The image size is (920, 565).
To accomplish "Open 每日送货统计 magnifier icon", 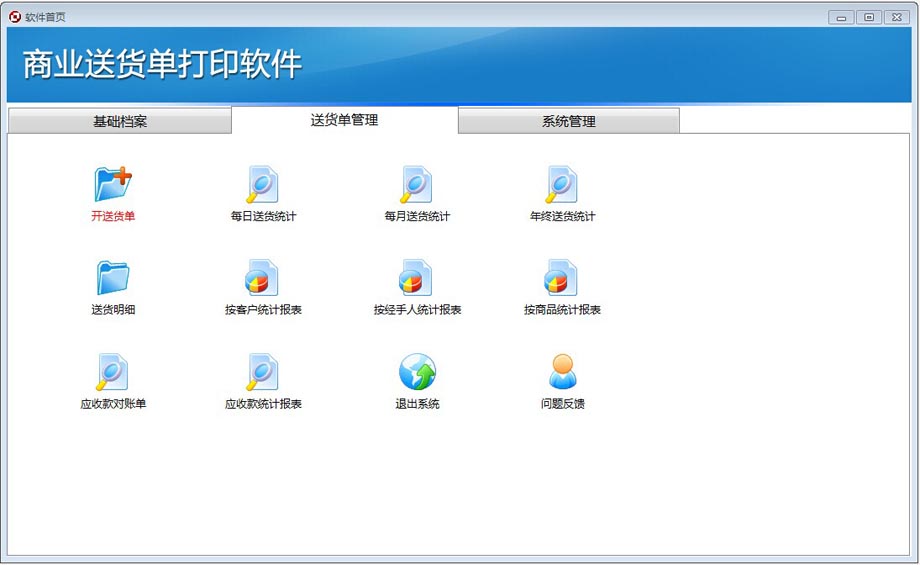I will coord(262,184).
